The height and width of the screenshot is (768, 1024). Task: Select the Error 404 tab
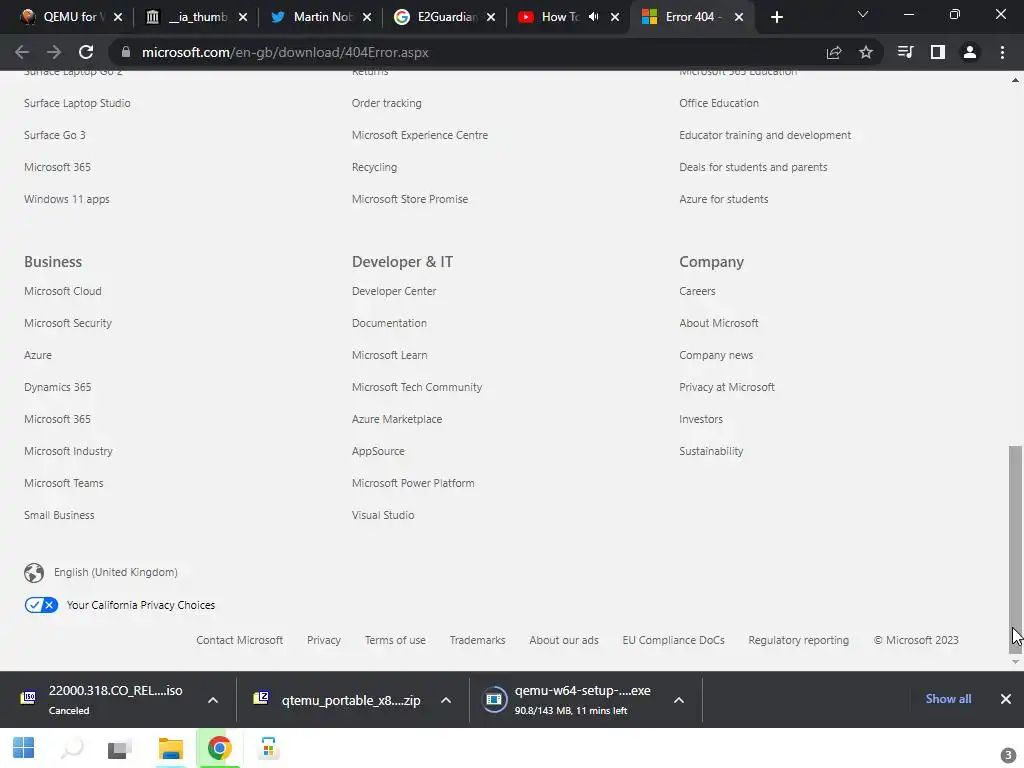(690, 17)
